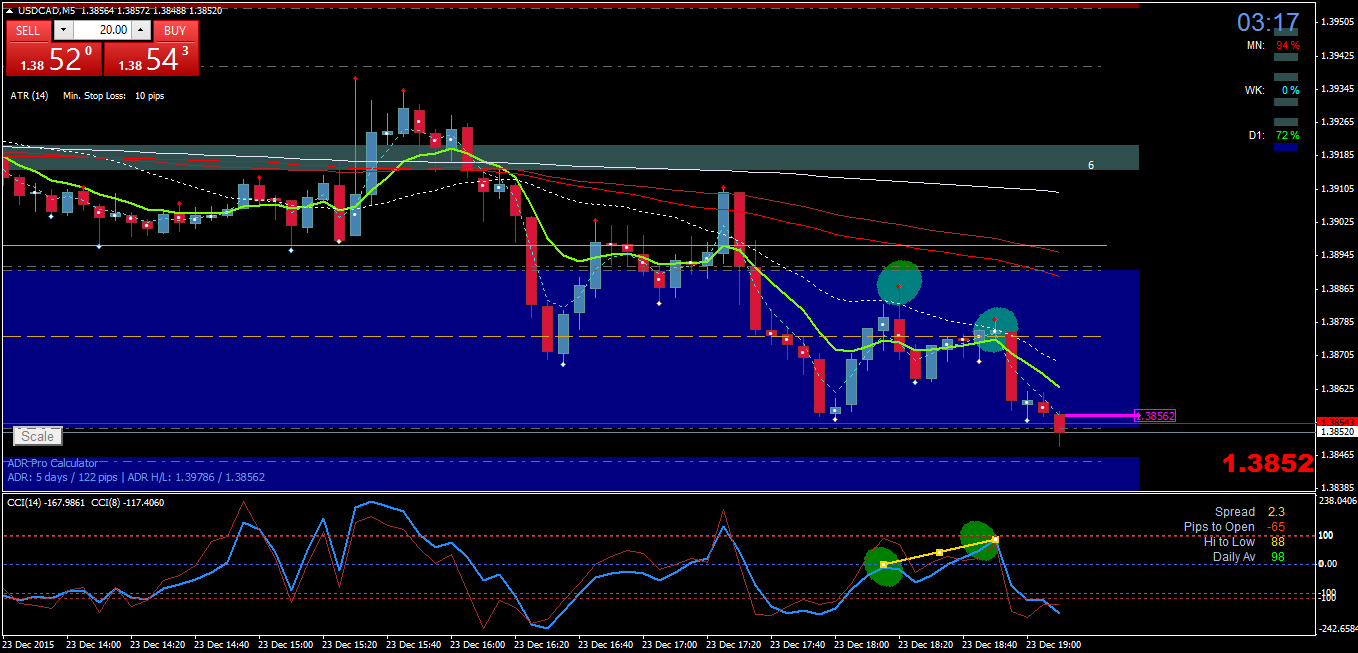
Task: Click the ADR Pro Calculator label
Action: (x=53, y=464)
